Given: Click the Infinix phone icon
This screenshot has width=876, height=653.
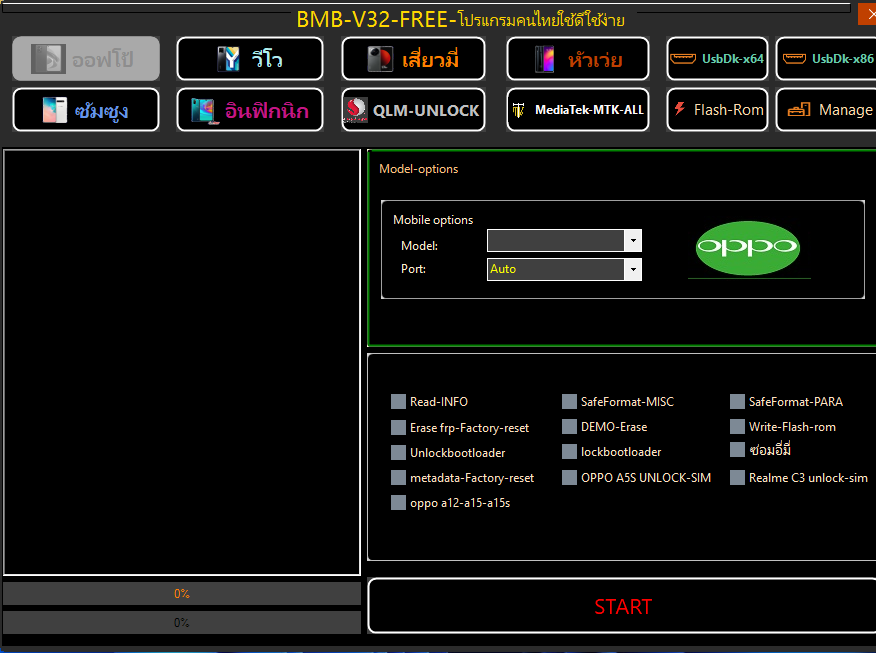Looking at the screenshot, I should [202, 110].
